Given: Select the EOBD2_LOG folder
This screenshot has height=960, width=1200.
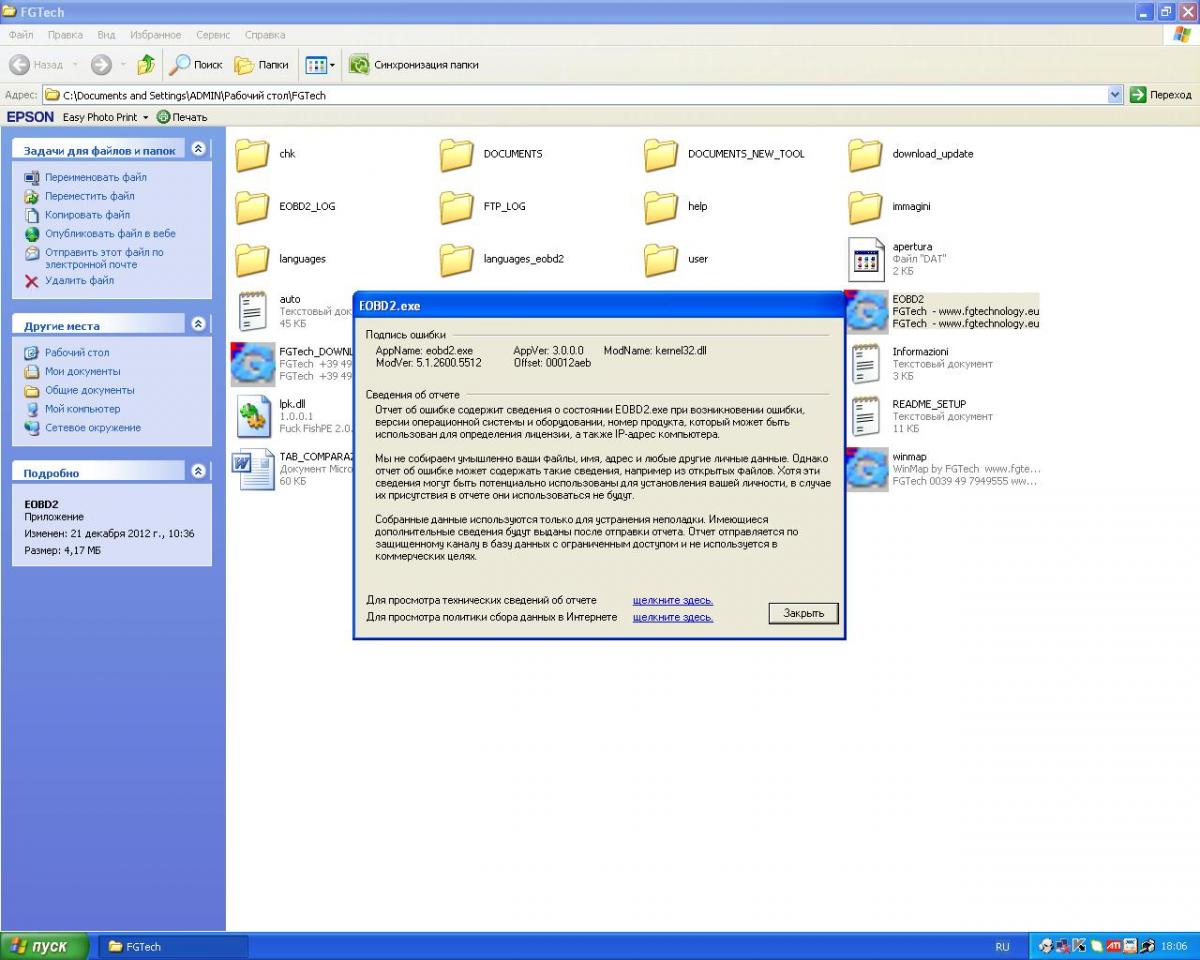Looking at the screenshot, I should 285,206.
